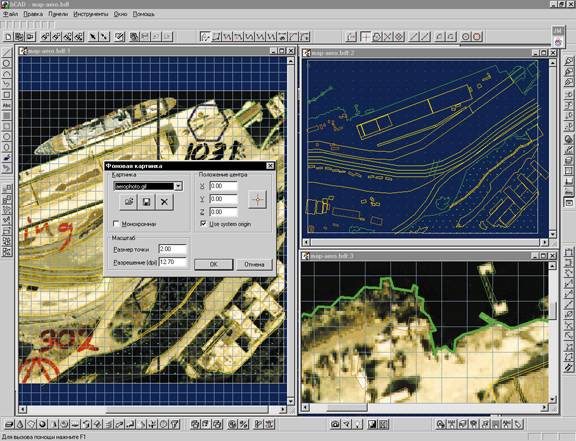
Task: Open the Инструменты menu
Action: 91,14
